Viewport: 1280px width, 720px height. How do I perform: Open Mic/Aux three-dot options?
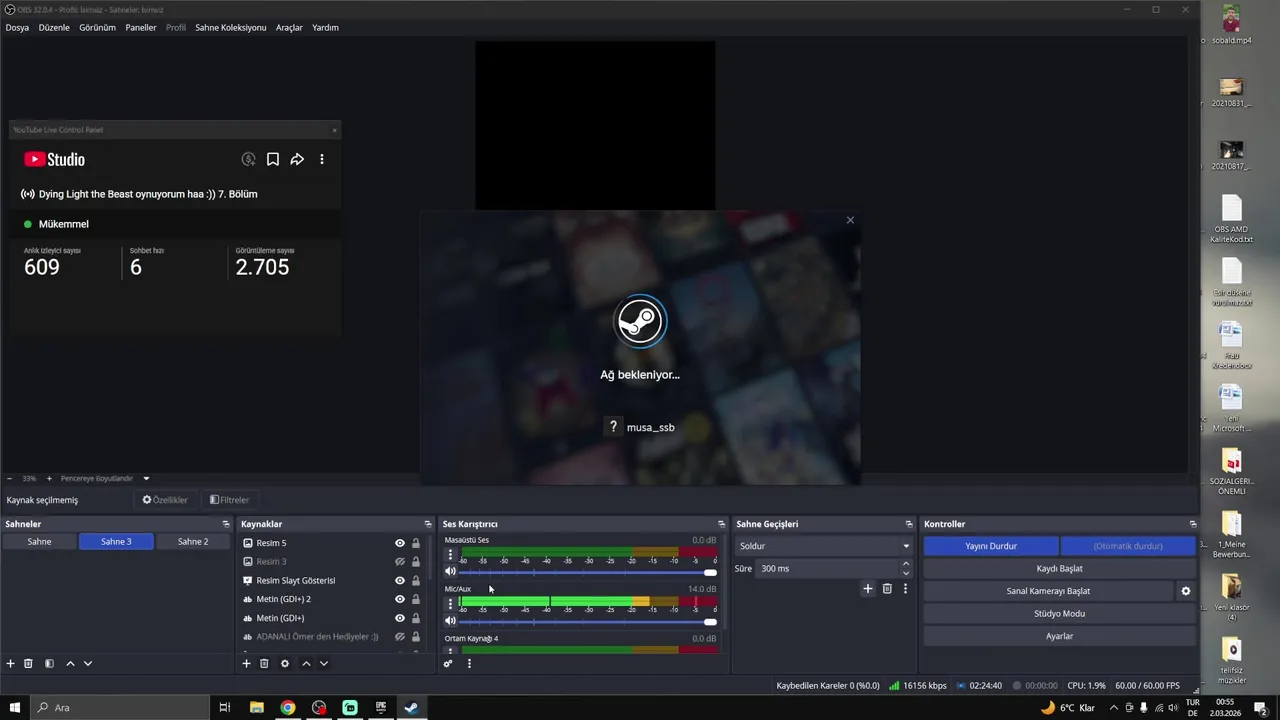tap(450, 603)
